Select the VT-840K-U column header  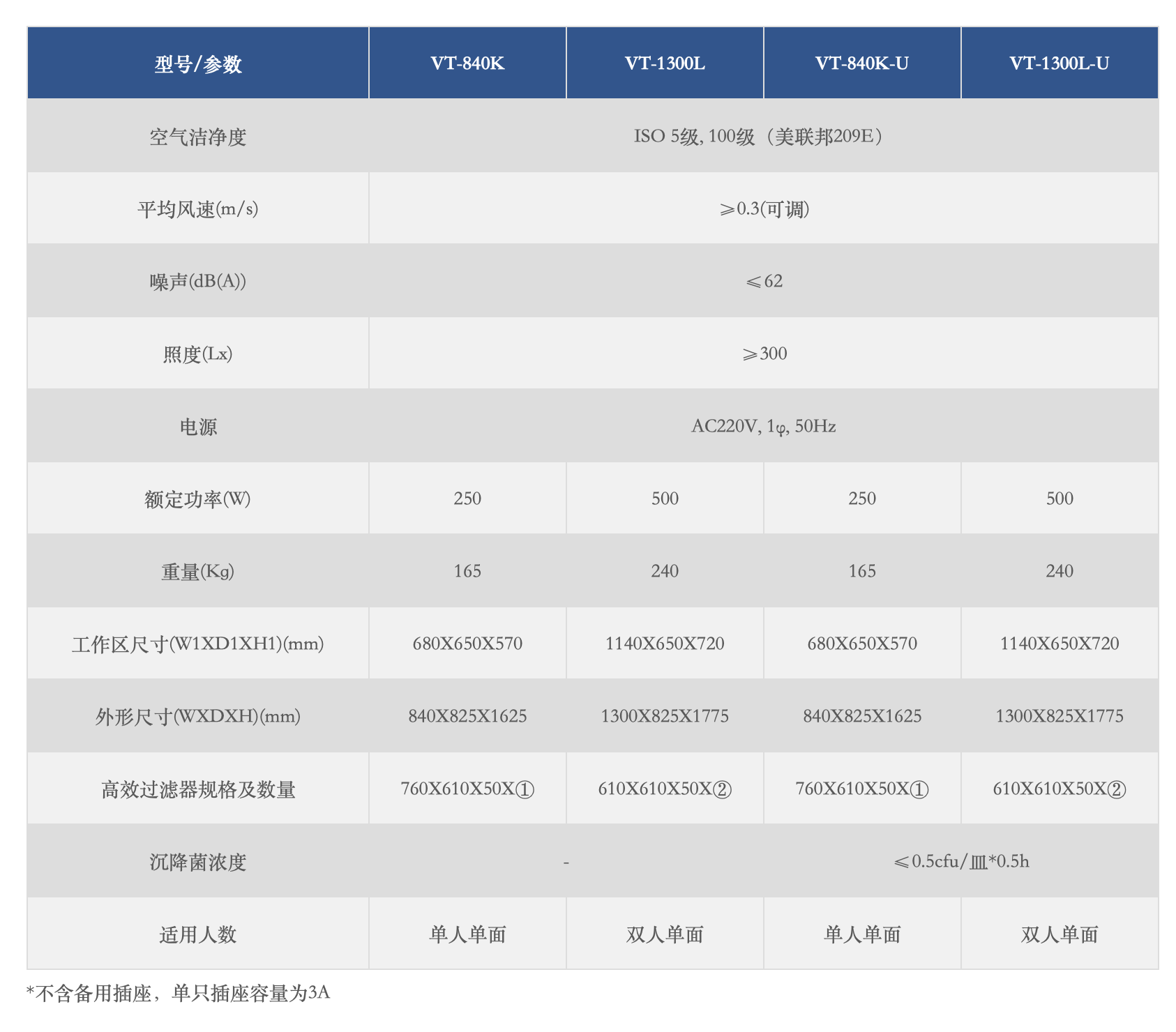(x=861, y=62)
